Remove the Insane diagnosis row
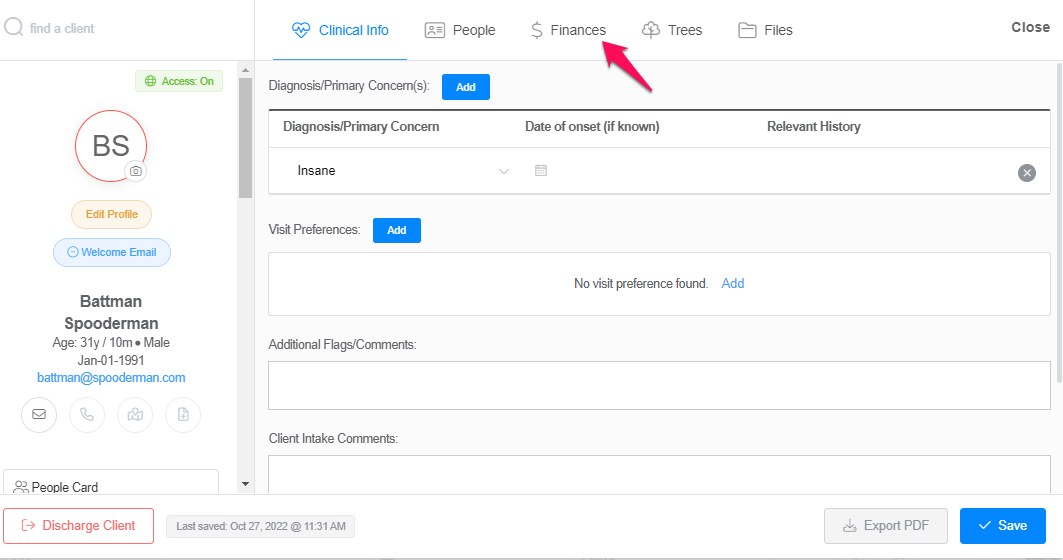Viewport: 1063px width, 560px height. pyautogui.click(x=1027, y=173)
